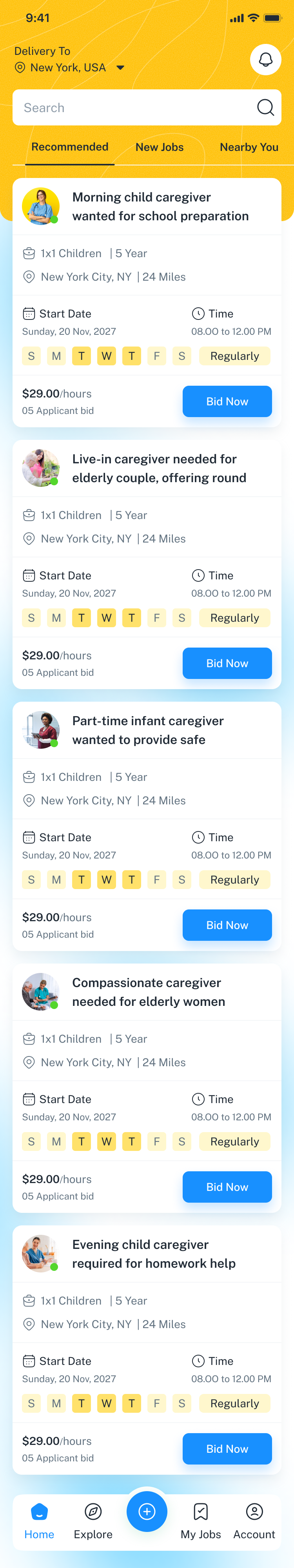Go to Home in bottom navigation
Image resolution: width=294 pixels, height=1568 pixels.
40,1519
